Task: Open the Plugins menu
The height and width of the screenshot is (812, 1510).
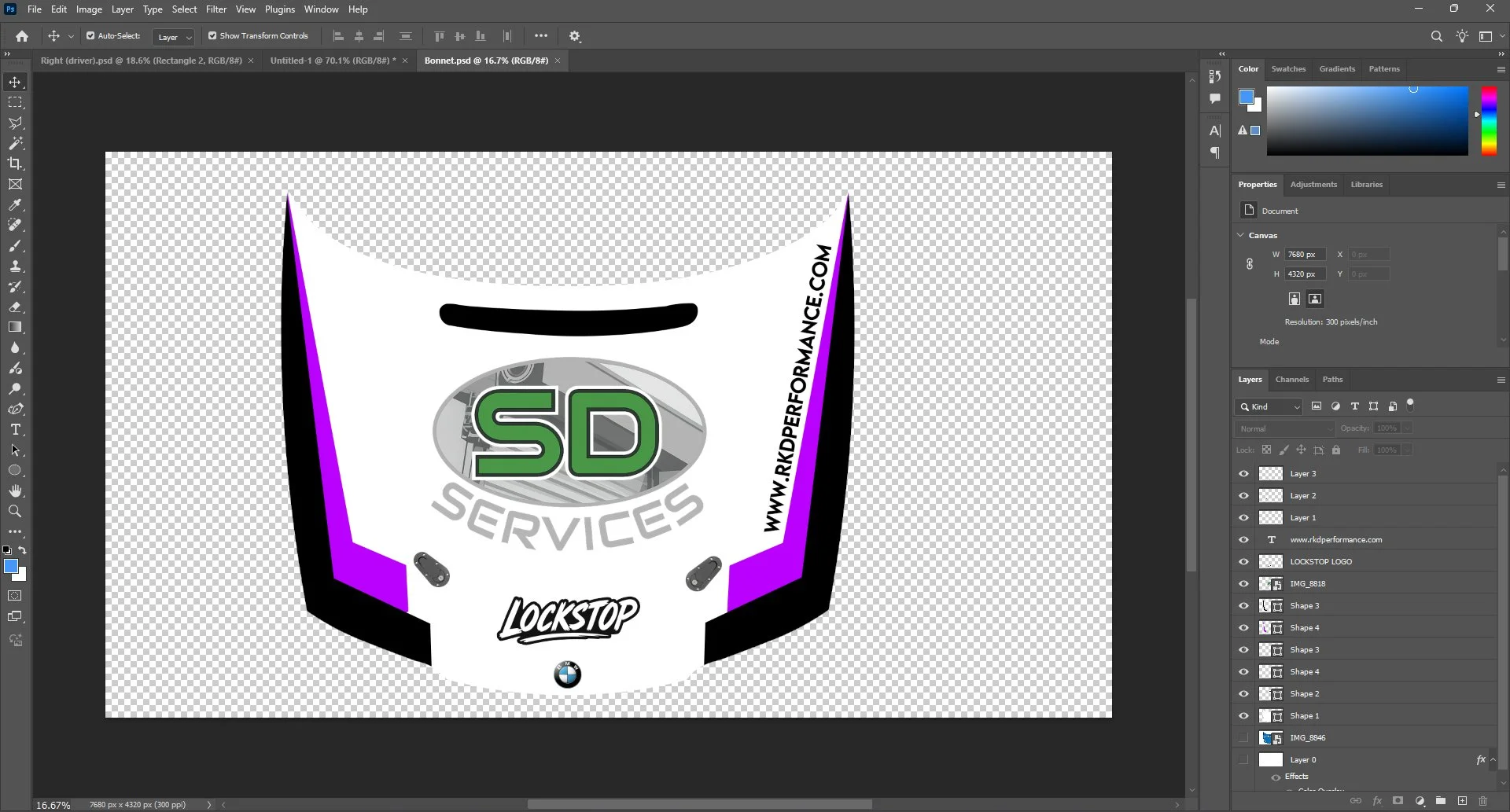Action: (280, 9)
